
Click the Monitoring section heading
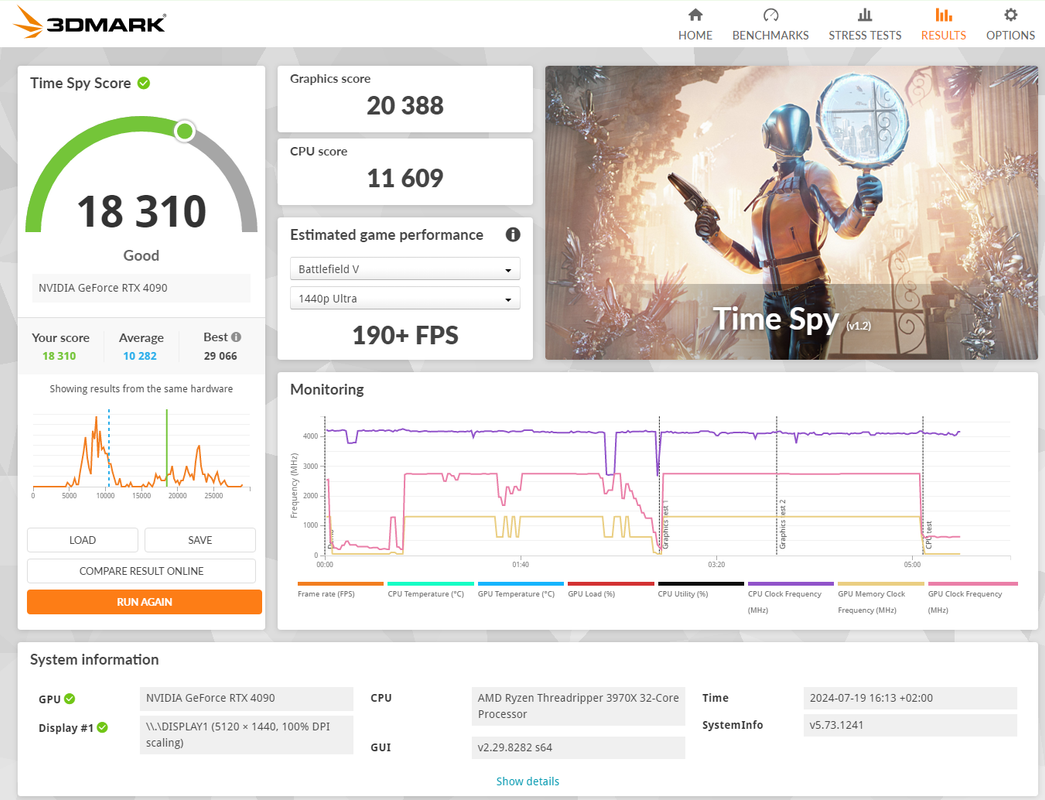click(327, 389)
